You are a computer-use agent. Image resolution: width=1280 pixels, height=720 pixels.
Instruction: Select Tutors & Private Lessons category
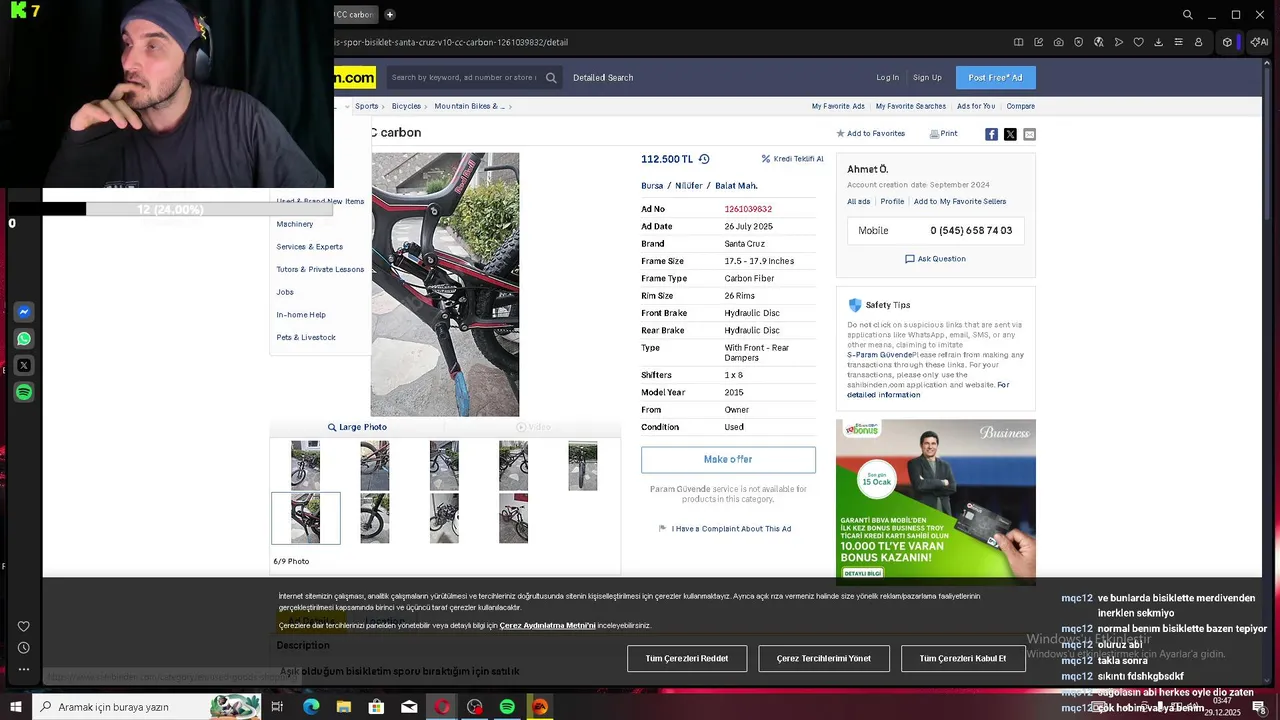pos(320,269)
